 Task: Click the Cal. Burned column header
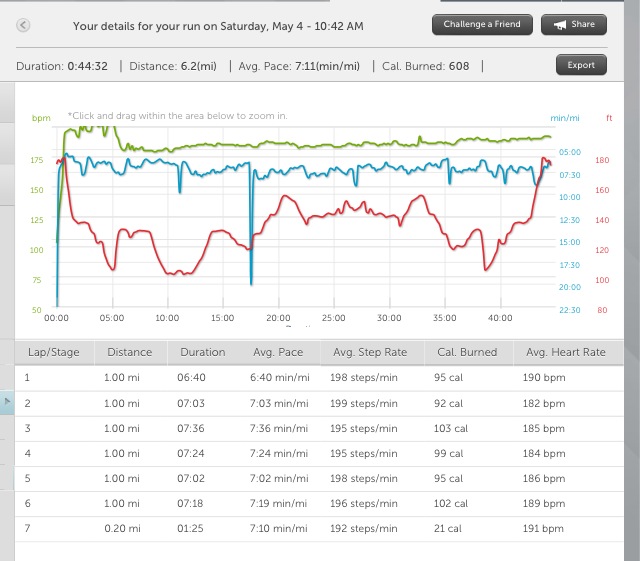tap(466, 352)
